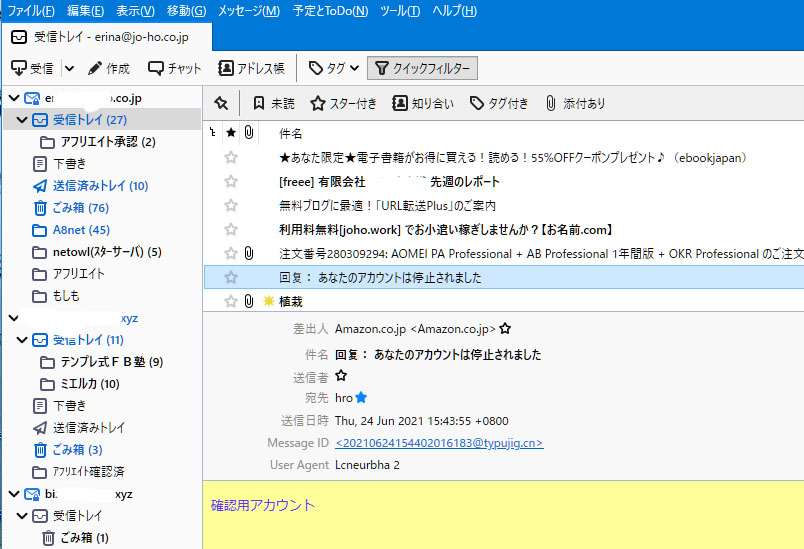
Task: Toggle the クイックフィルター button
Action: click(422, 68)
